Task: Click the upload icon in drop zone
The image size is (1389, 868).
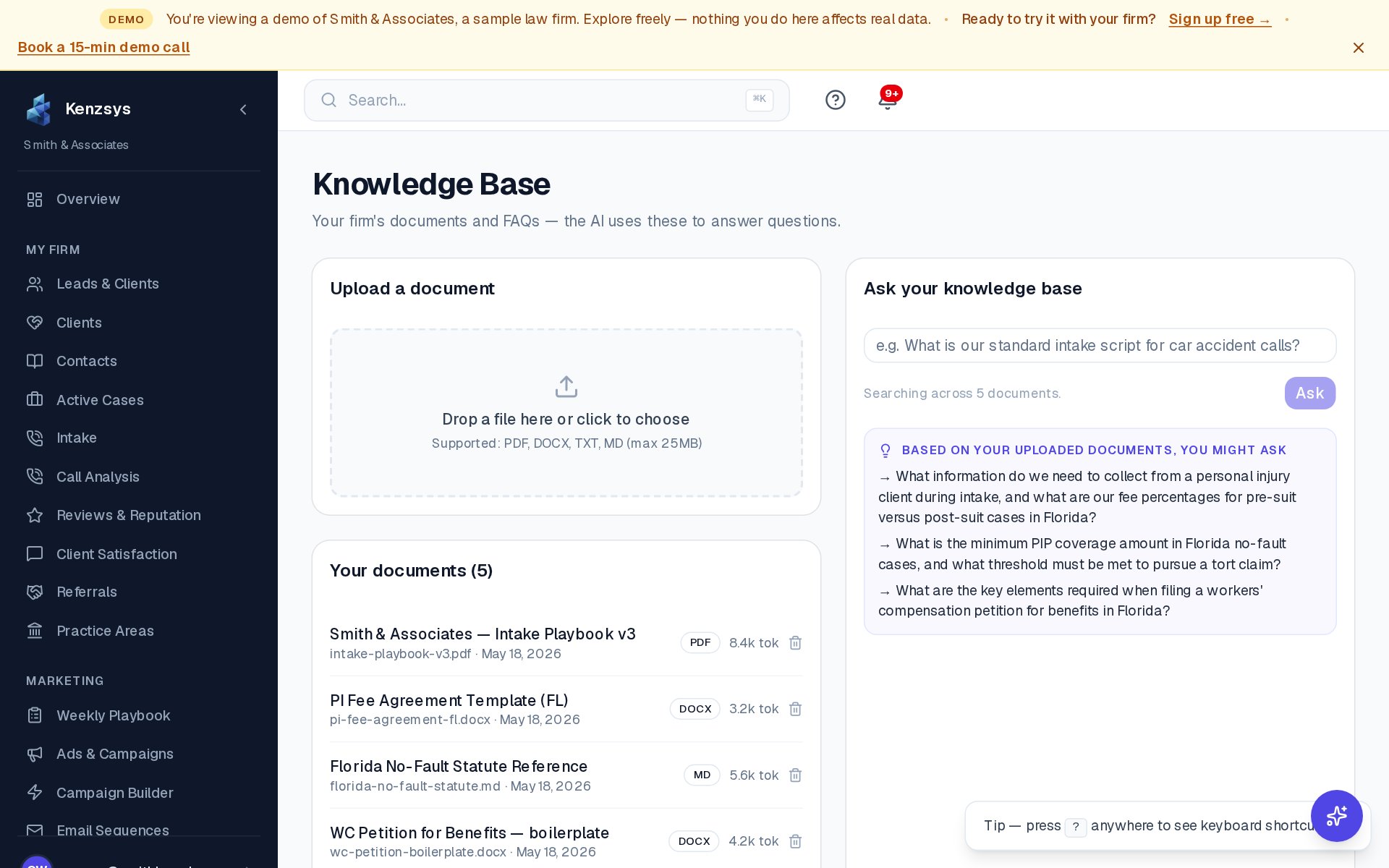Action: [x=566, y=387]
